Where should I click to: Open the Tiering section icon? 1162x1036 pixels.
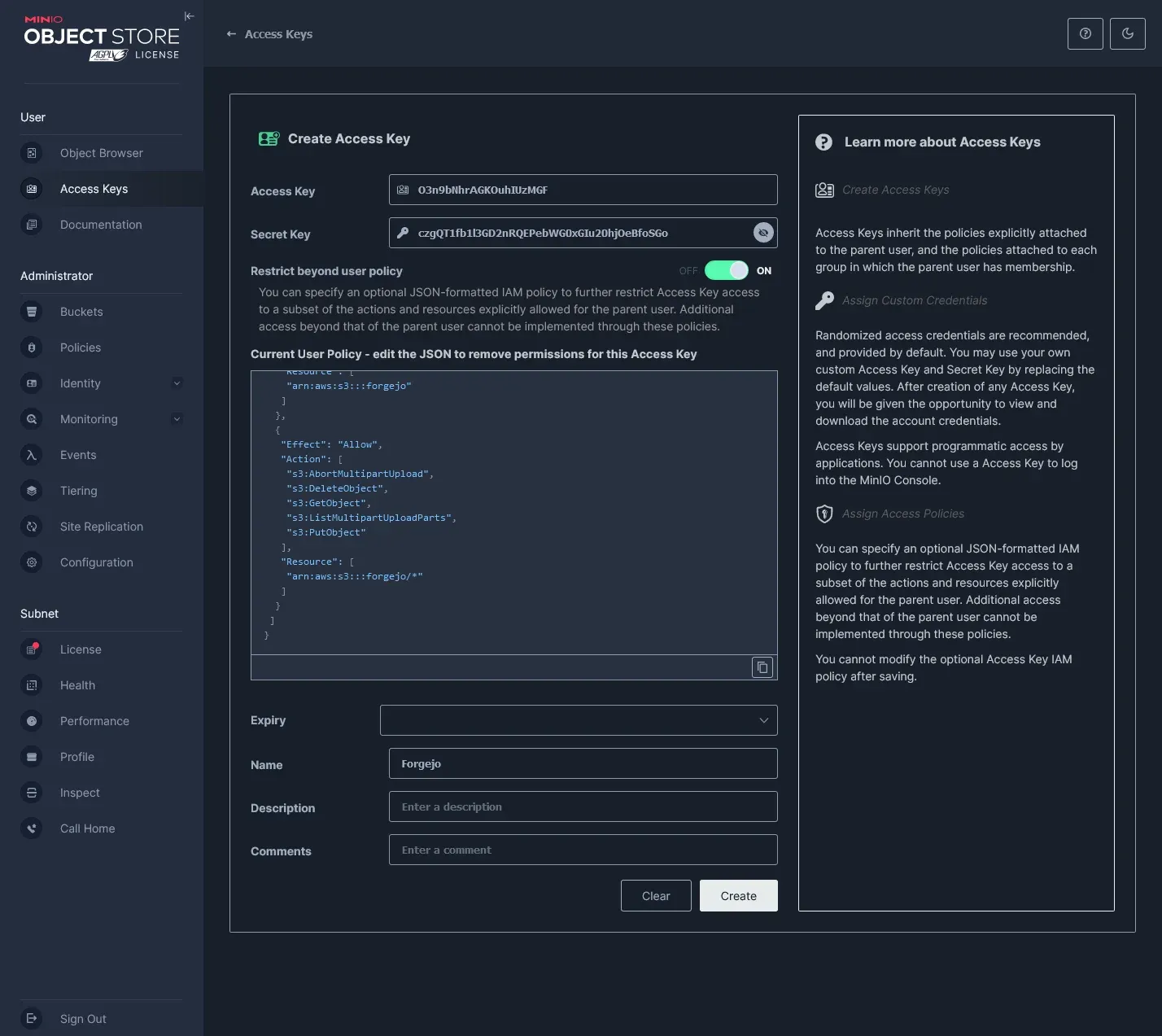31,491
